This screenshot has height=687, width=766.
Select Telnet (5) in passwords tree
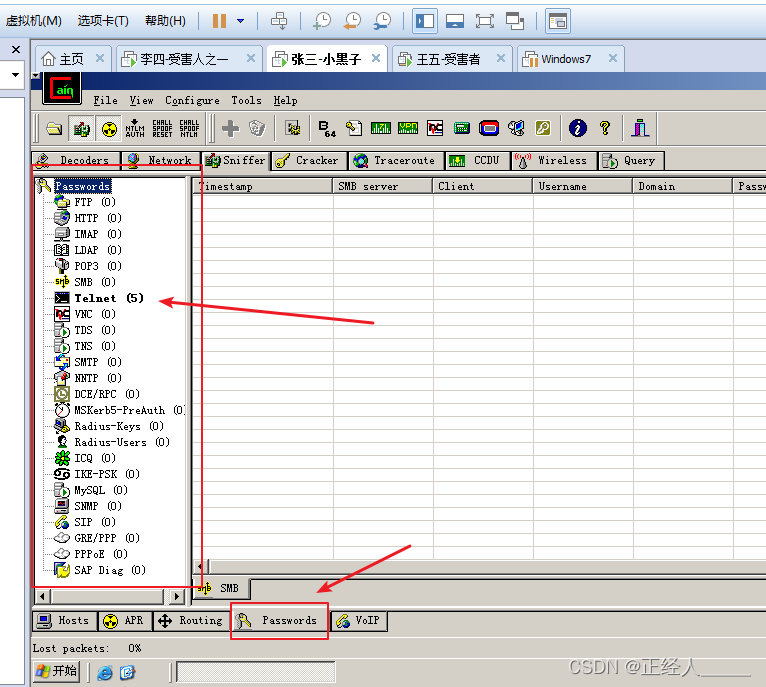pyautogui.click(x=108, y=298)
